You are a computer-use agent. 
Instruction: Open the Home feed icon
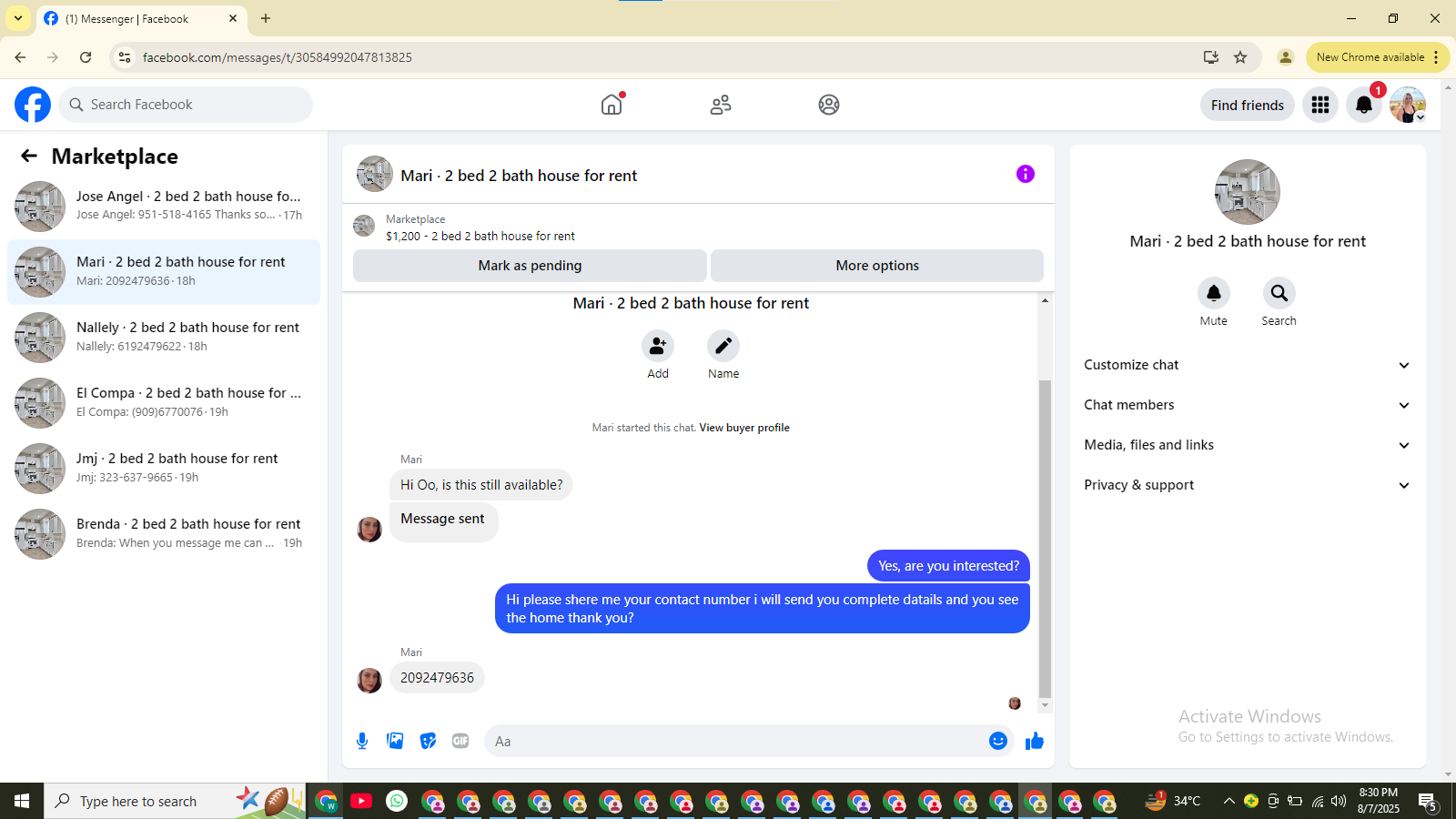612,105
